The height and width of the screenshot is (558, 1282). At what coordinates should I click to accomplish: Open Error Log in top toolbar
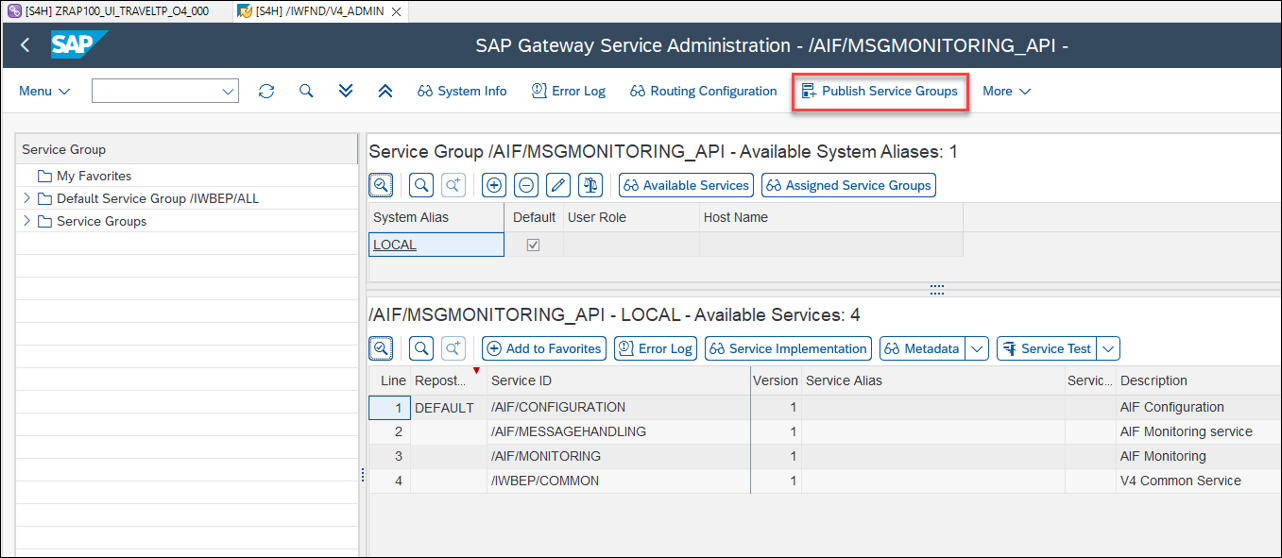[x=568, y=91]
